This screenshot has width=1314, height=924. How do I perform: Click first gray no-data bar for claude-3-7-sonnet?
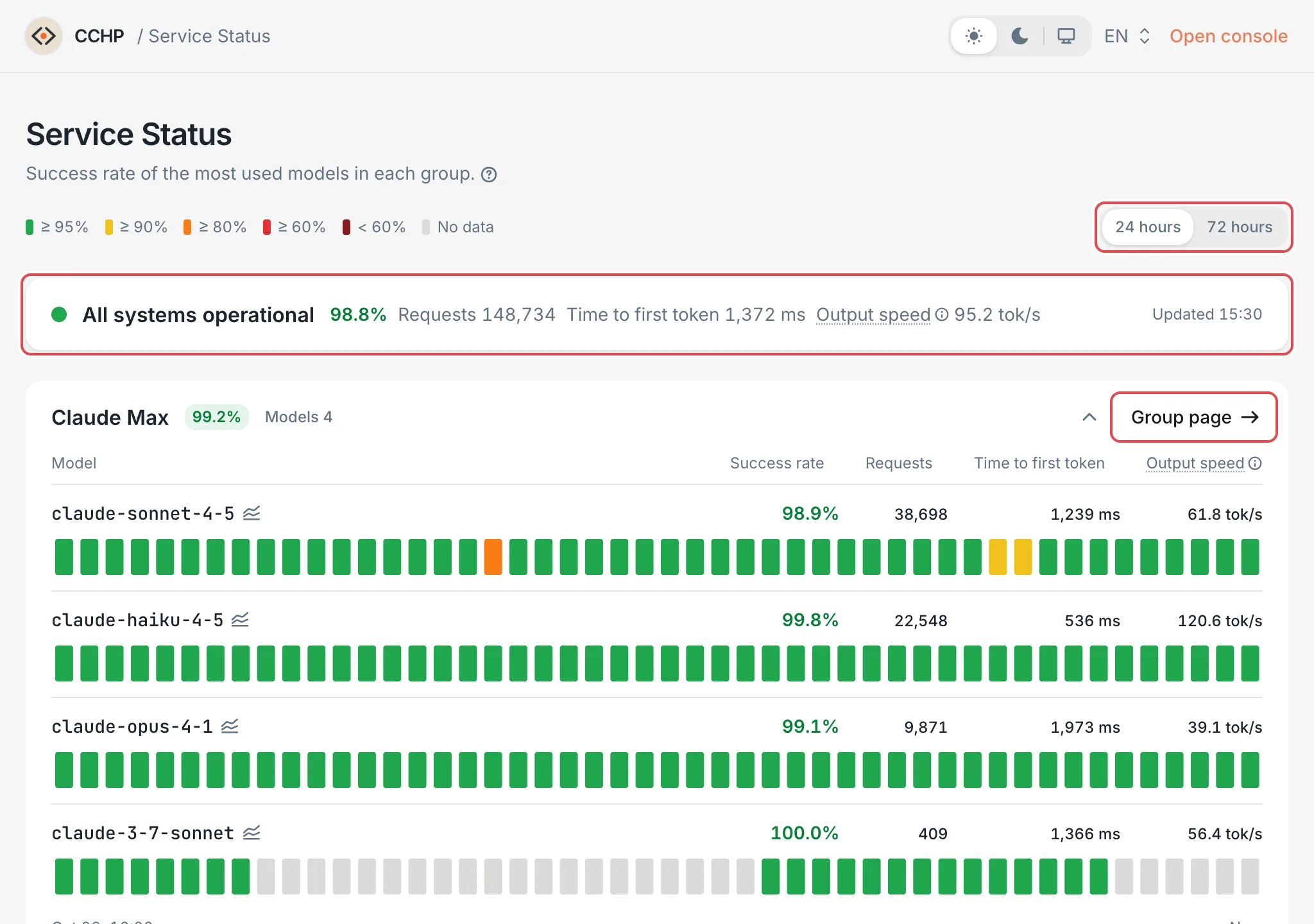[266, 877]
